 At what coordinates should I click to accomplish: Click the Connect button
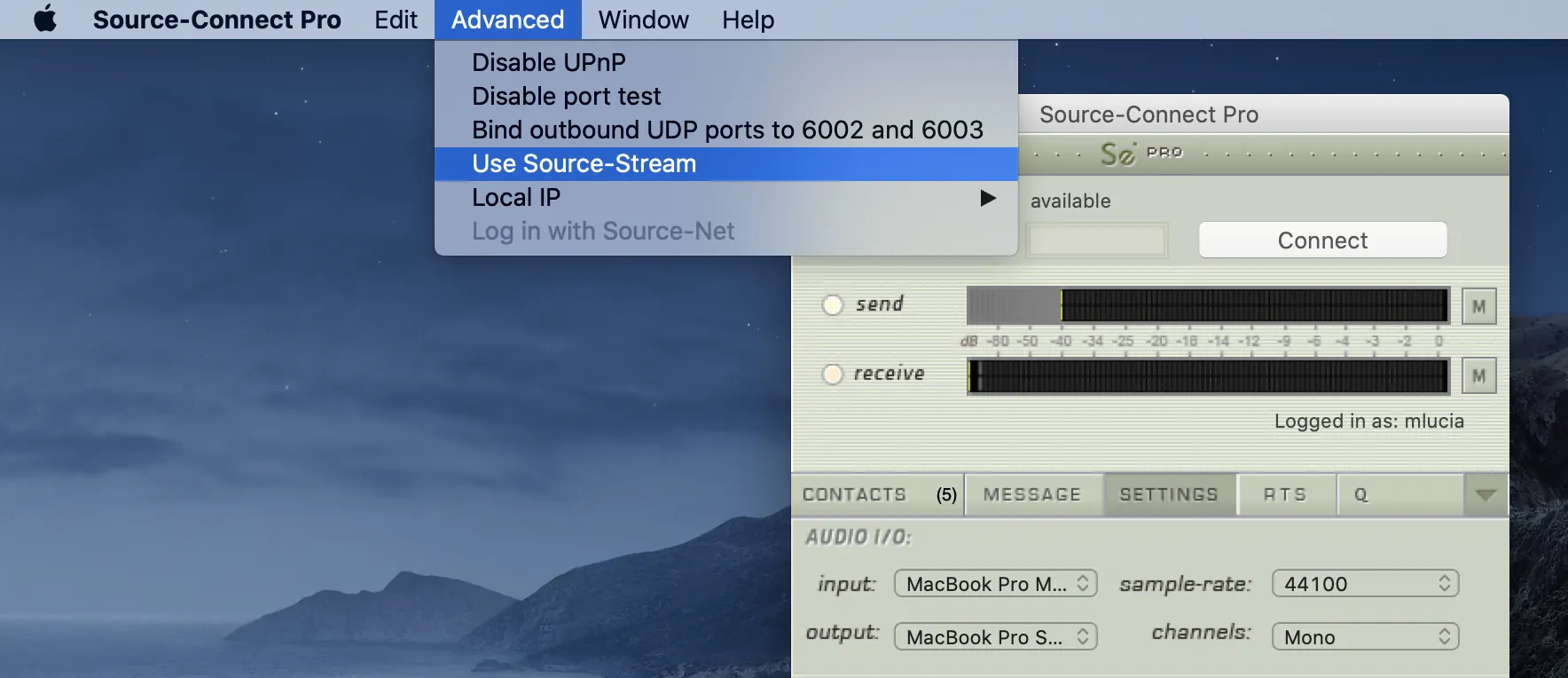1322,240
